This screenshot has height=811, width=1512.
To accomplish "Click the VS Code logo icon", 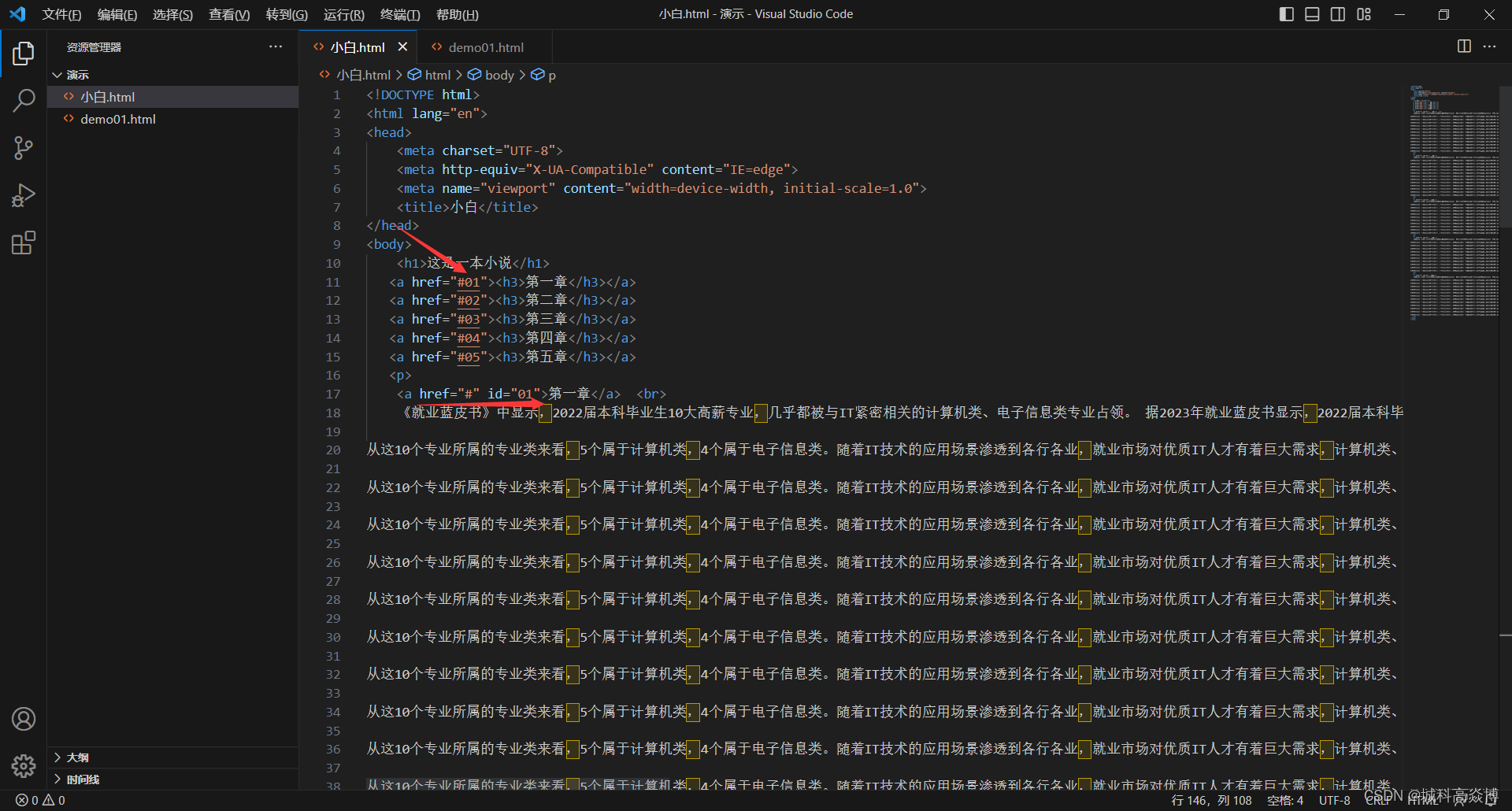I will (17, 14).
